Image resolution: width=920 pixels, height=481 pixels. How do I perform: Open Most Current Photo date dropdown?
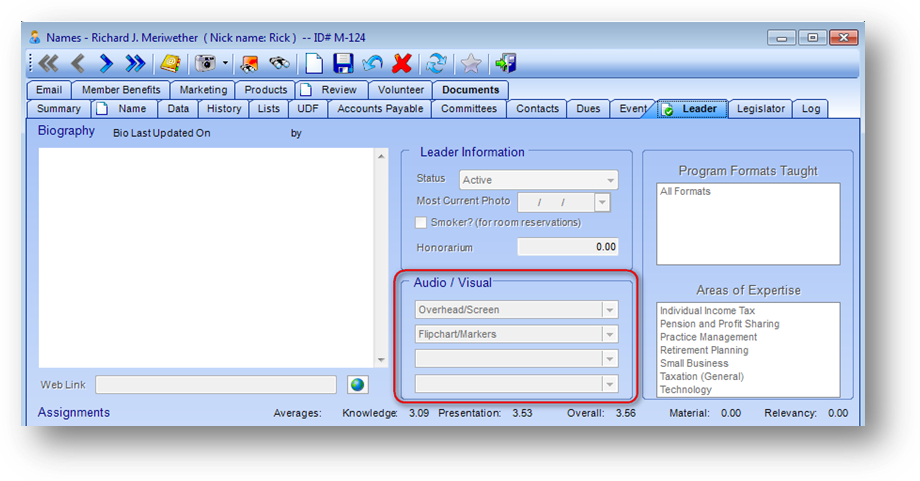pyautogui.click(x=602, y=202)
